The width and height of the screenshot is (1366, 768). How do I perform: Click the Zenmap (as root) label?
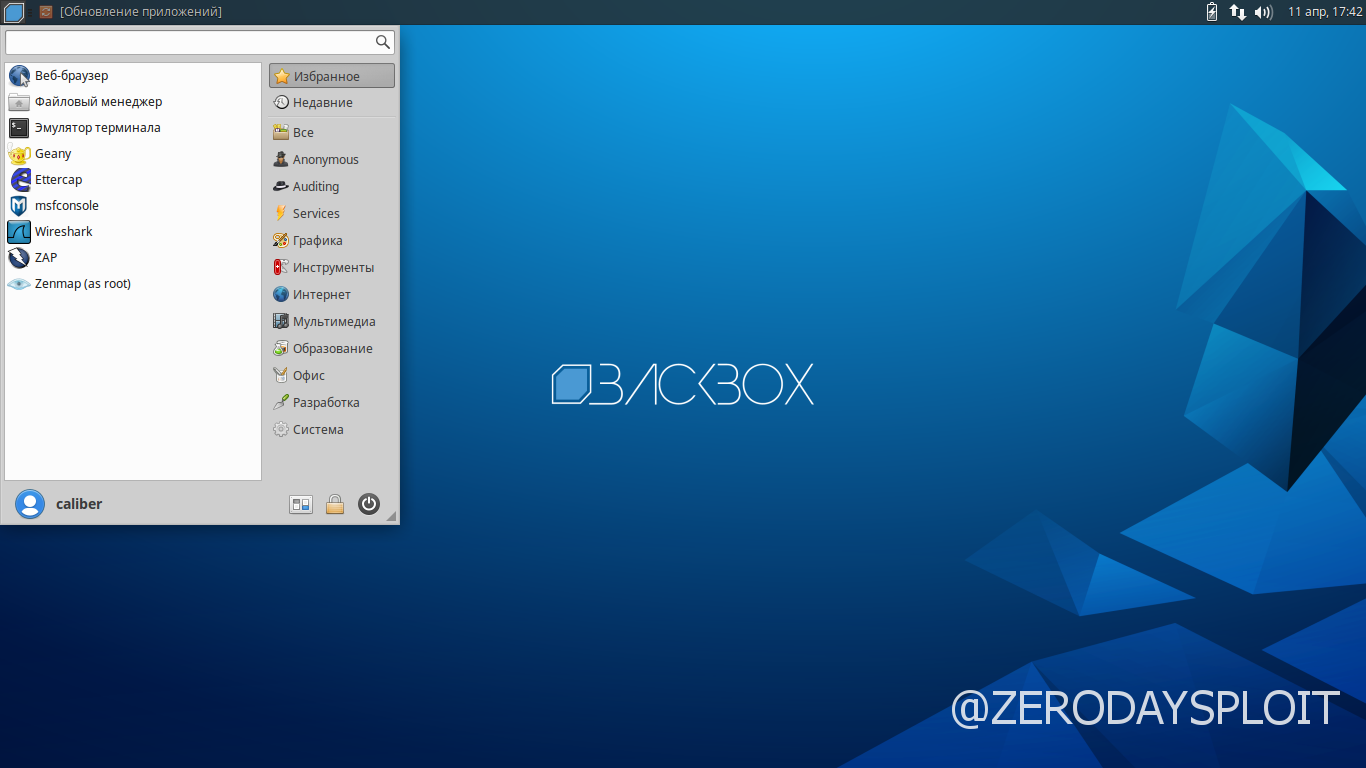point(83,284)
